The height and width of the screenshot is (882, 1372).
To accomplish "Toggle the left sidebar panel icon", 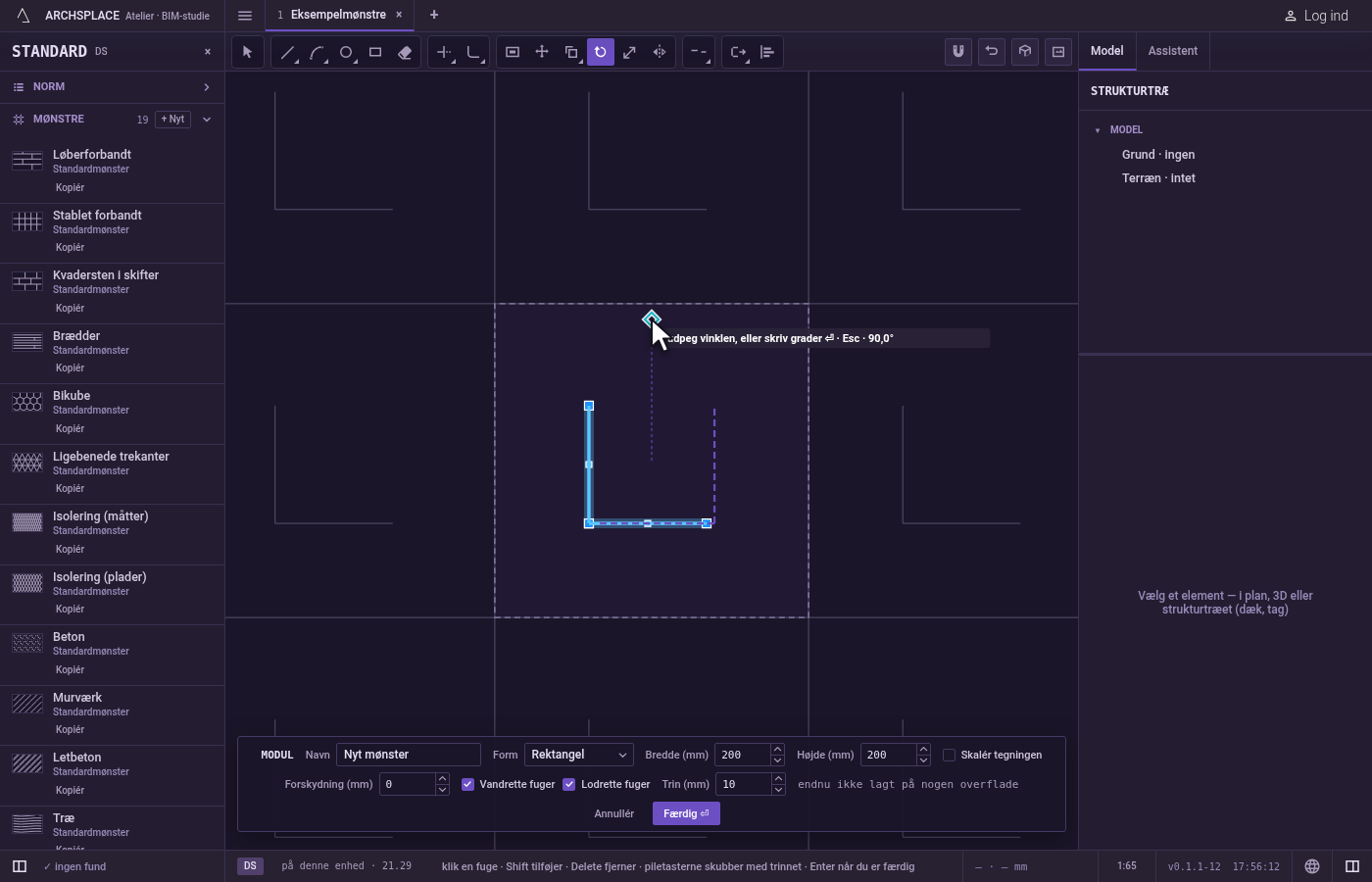I will [19, 866].
